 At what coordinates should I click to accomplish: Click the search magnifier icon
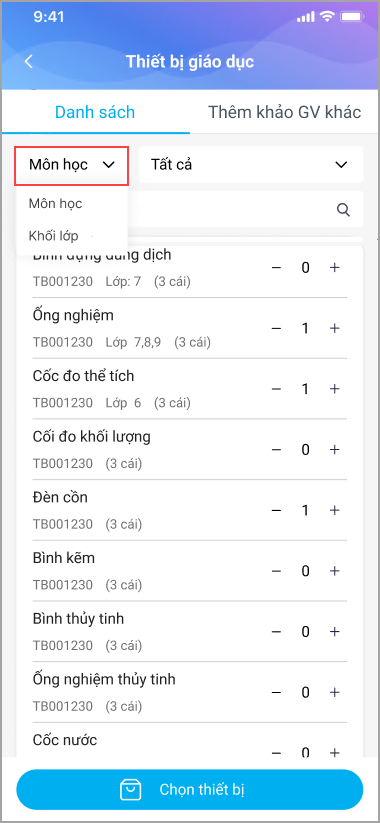pyautogui.click(x=343, y=210)
